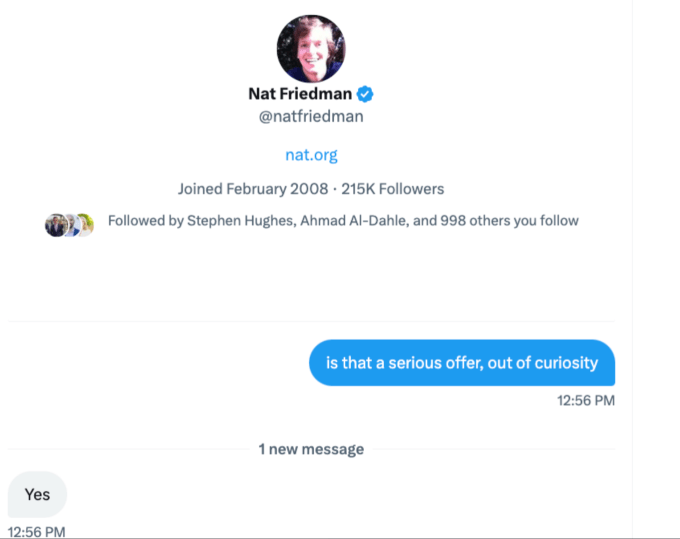Click the @natfriedman handle
The image size is (680, 539).
[311, 116]
